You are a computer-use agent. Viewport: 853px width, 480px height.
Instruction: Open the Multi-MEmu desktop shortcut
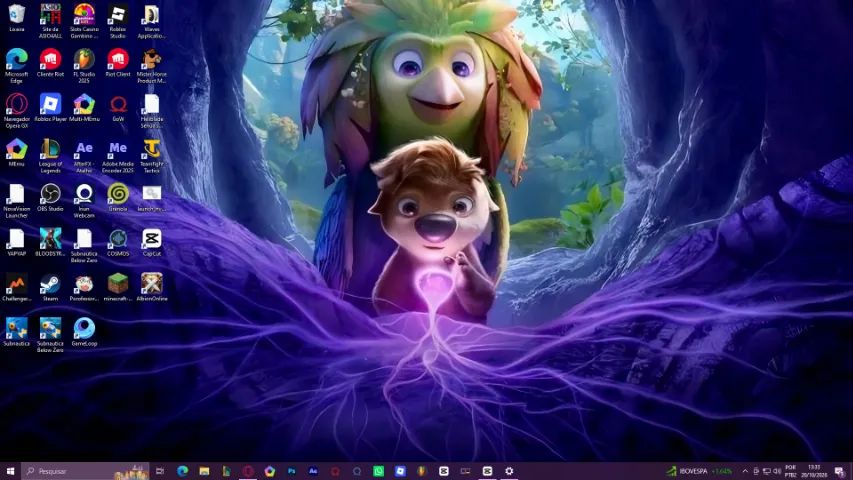[84, 108]
